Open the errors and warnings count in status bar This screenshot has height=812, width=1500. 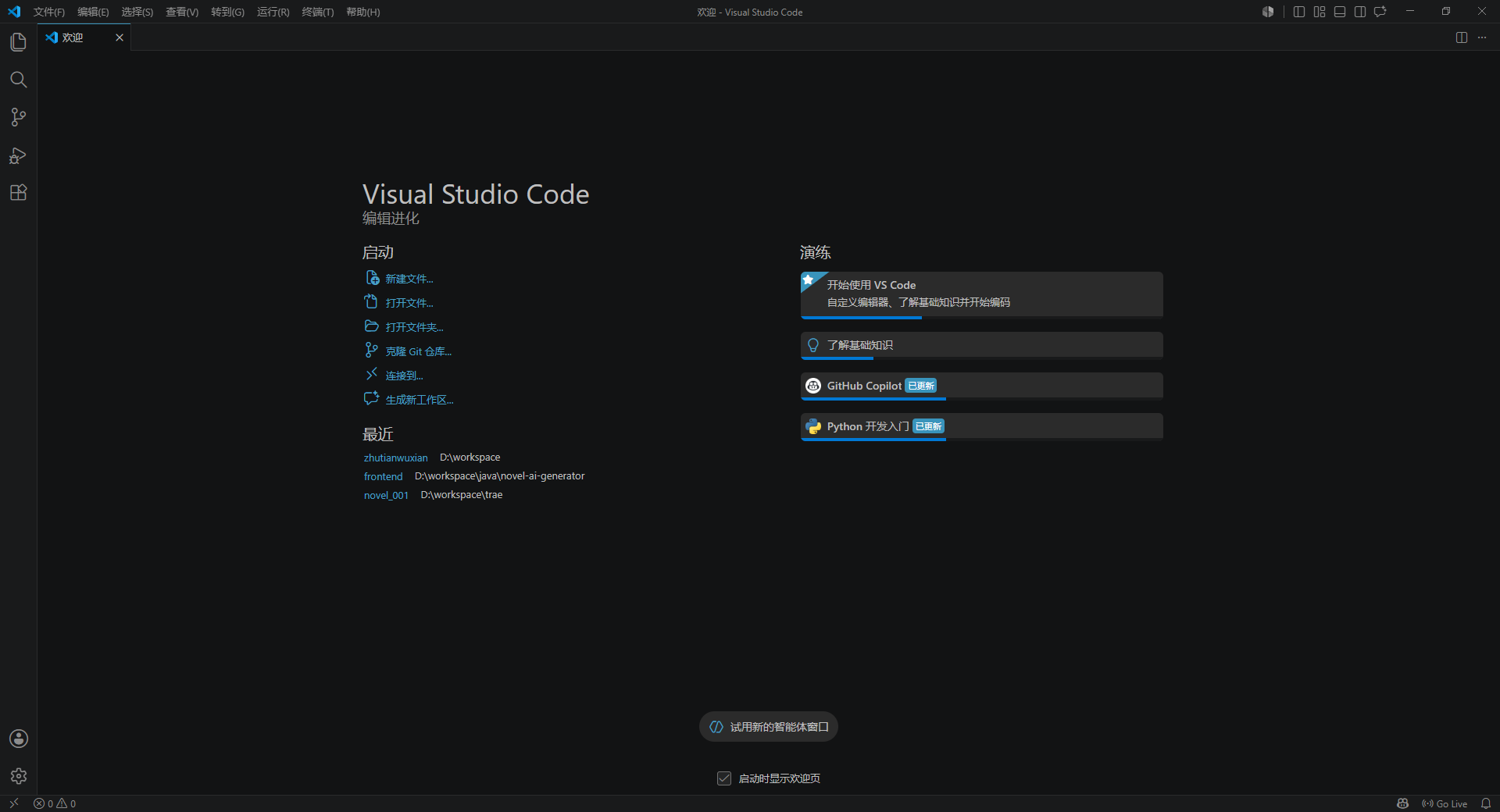click(55, 803)
